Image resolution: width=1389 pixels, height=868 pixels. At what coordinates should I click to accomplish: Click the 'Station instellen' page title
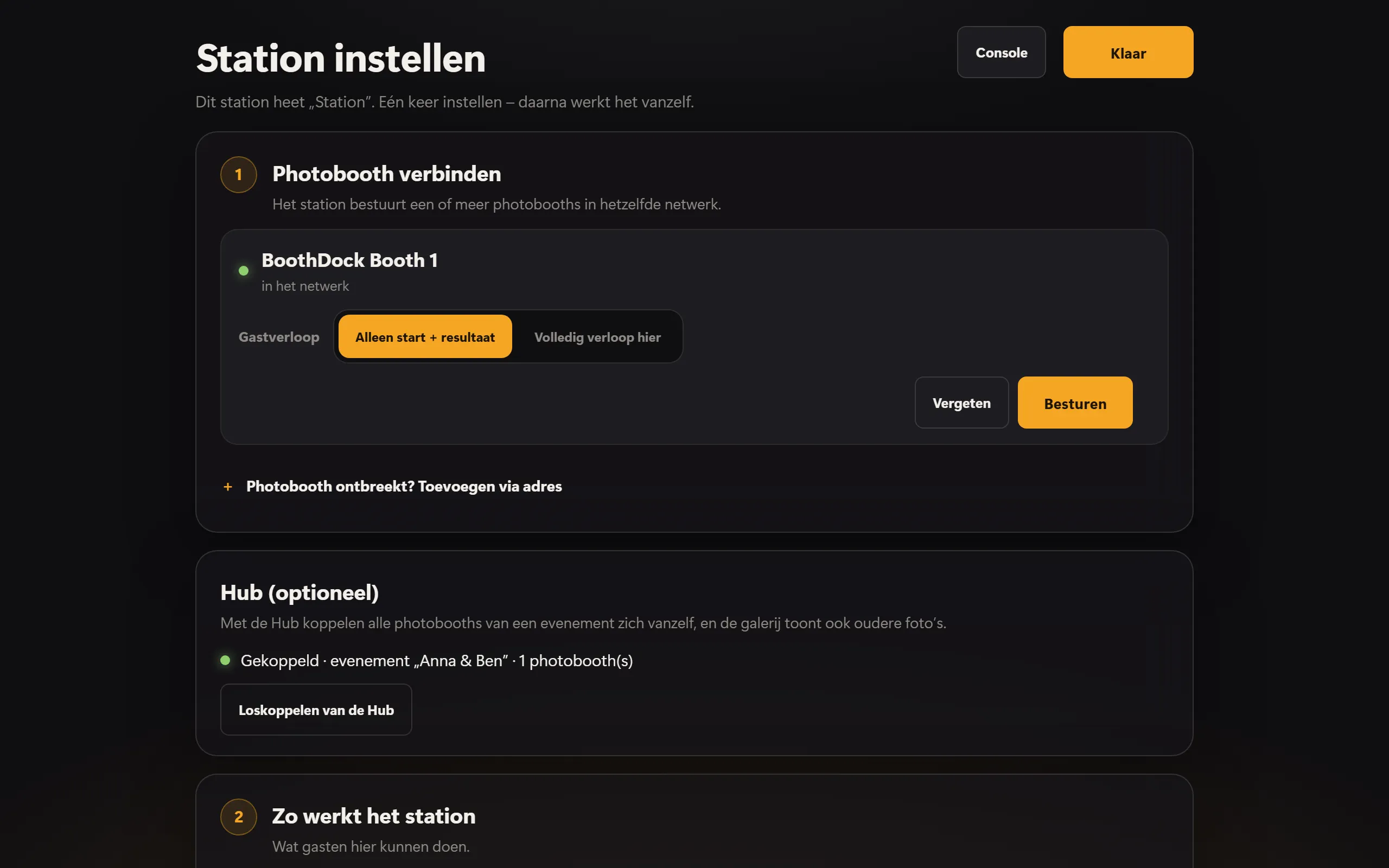(x=341, y=59)
